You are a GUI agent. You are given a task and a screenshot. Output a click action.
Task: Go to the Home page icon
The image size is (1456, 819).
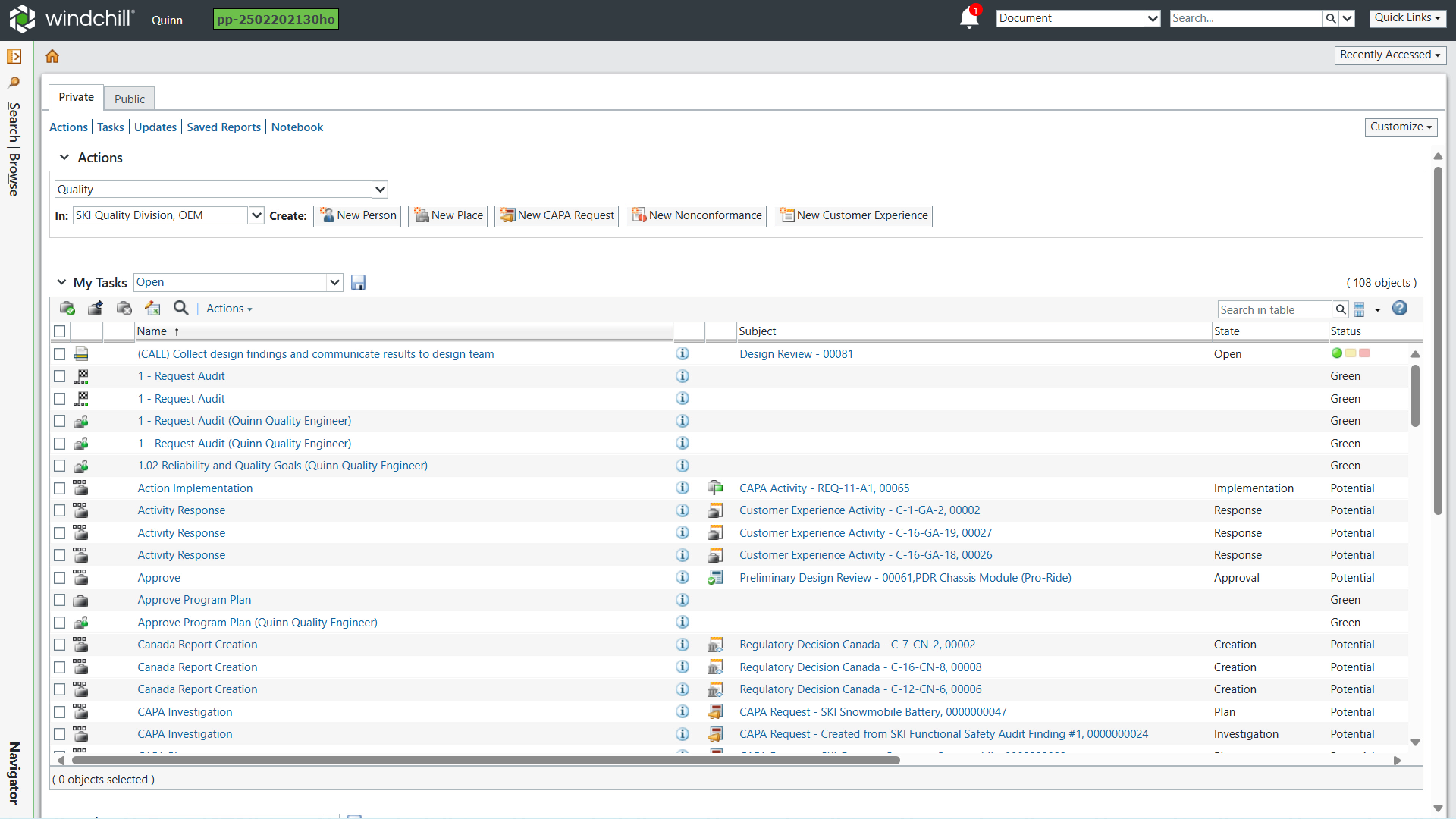[52, 56]
